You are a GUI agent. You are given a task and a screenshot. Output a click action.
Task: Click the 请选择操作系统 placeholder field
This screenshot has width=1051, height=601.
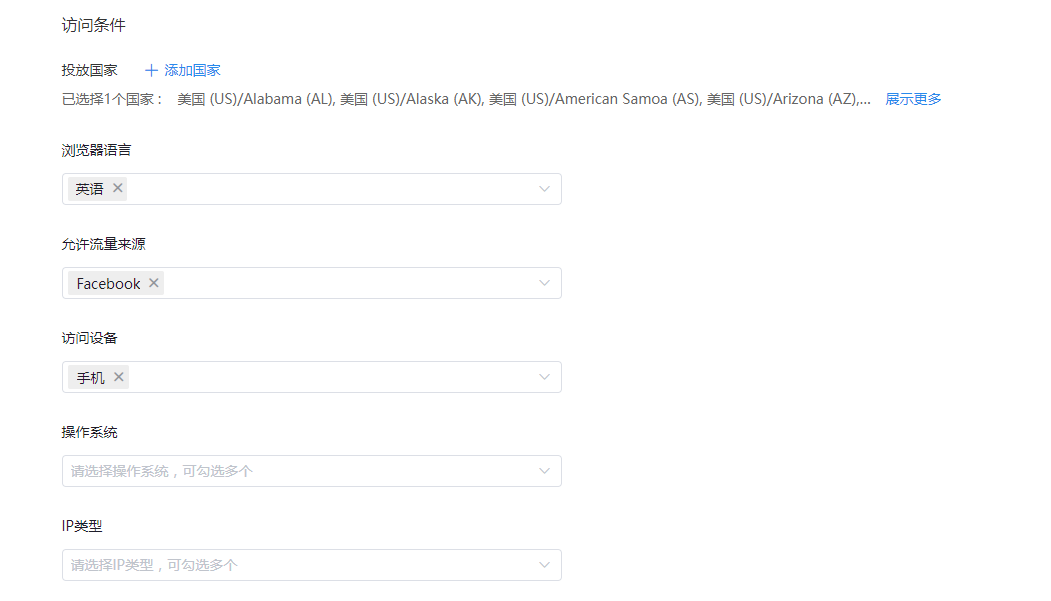pyautogui.click(x=312, y=471)
